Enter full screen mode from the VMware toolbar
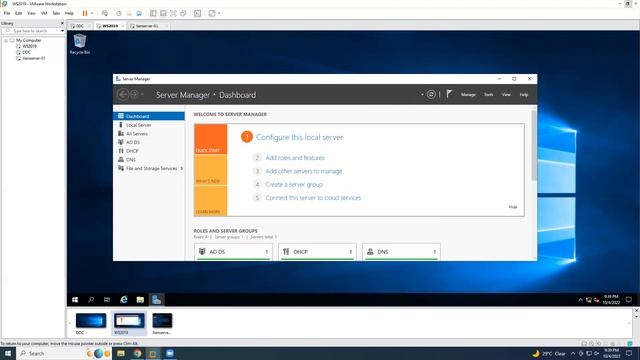 pyautogui.click(x=173, y=13)
